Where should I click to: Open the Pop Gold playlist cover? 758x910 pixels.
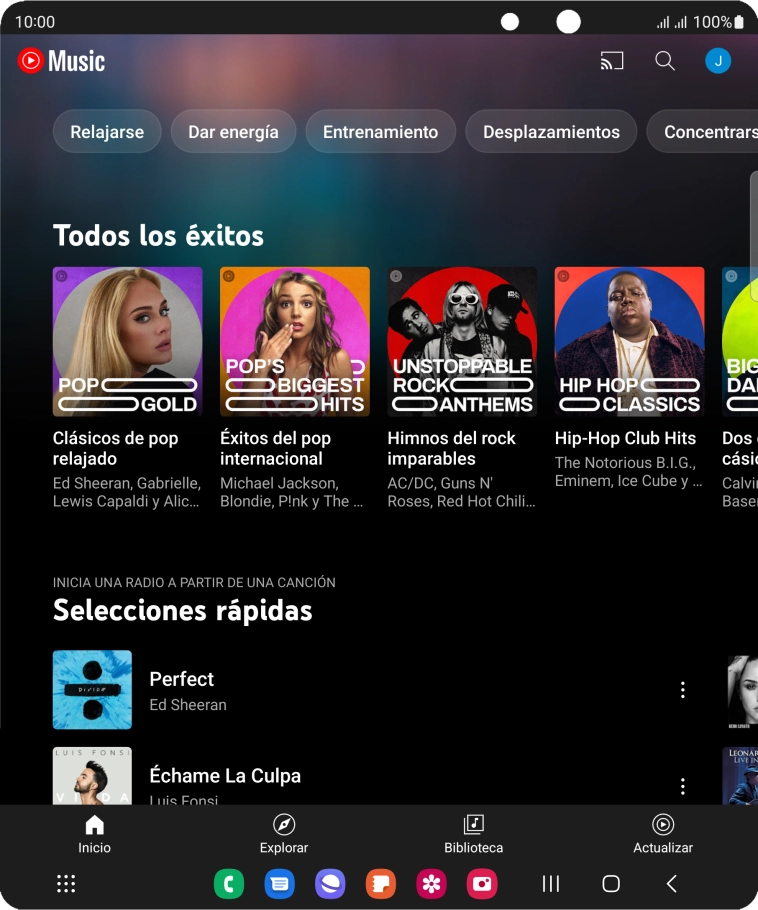click(127, 341)
